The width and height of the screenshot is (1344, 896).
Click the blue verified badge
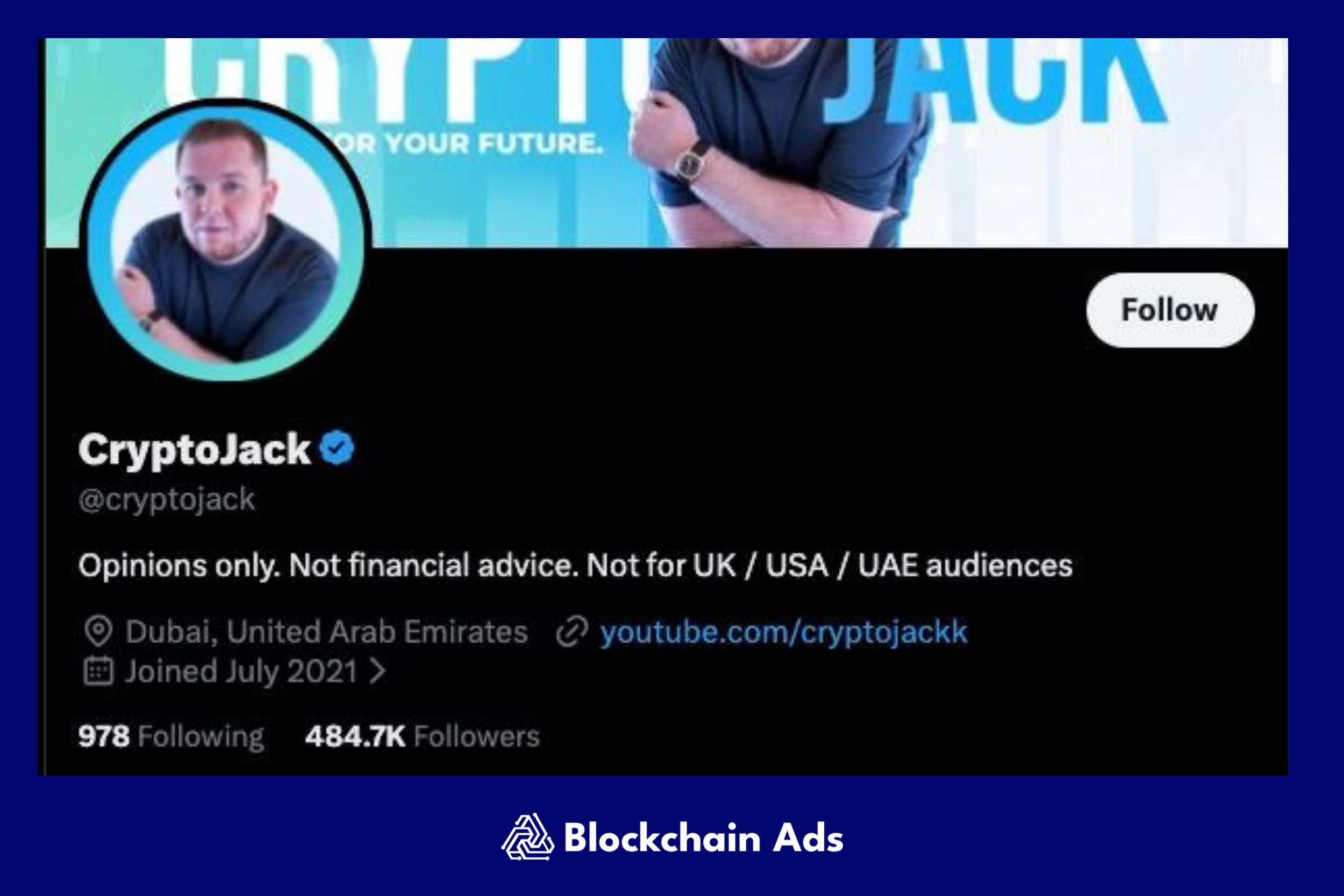(337, 448)
